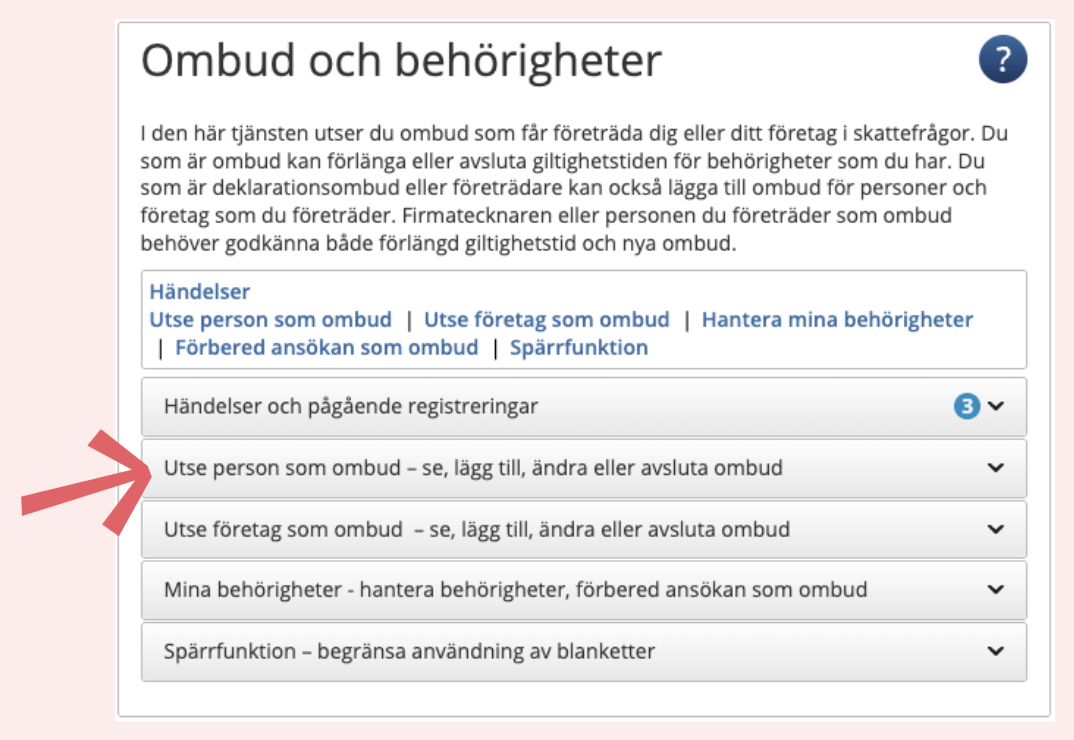
Task: Expand Mina behörigheter section
Action: (x=584, y=589)
